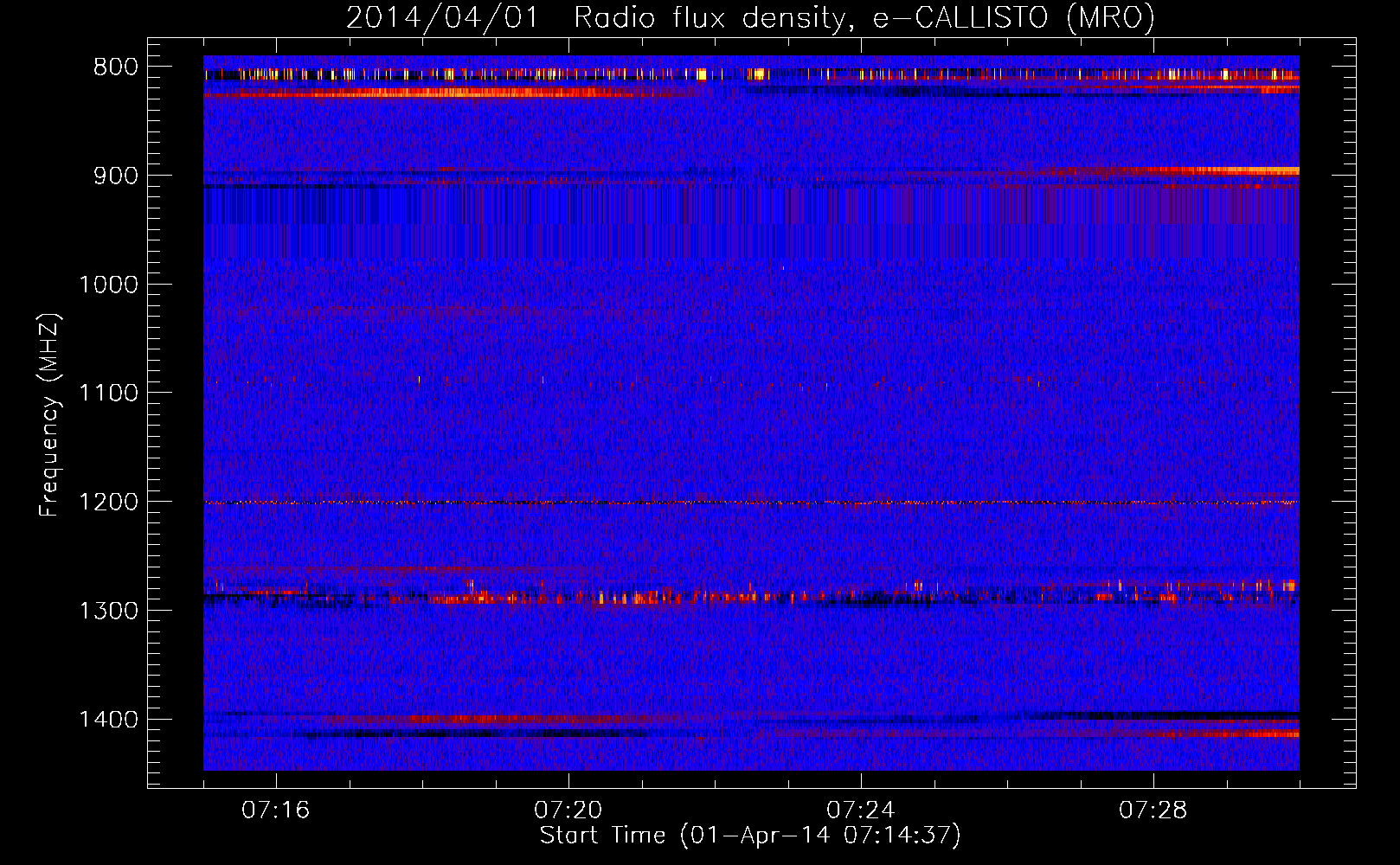Click the 1000 frequency tick label
1400x865 pixels.
pos(108,285)
